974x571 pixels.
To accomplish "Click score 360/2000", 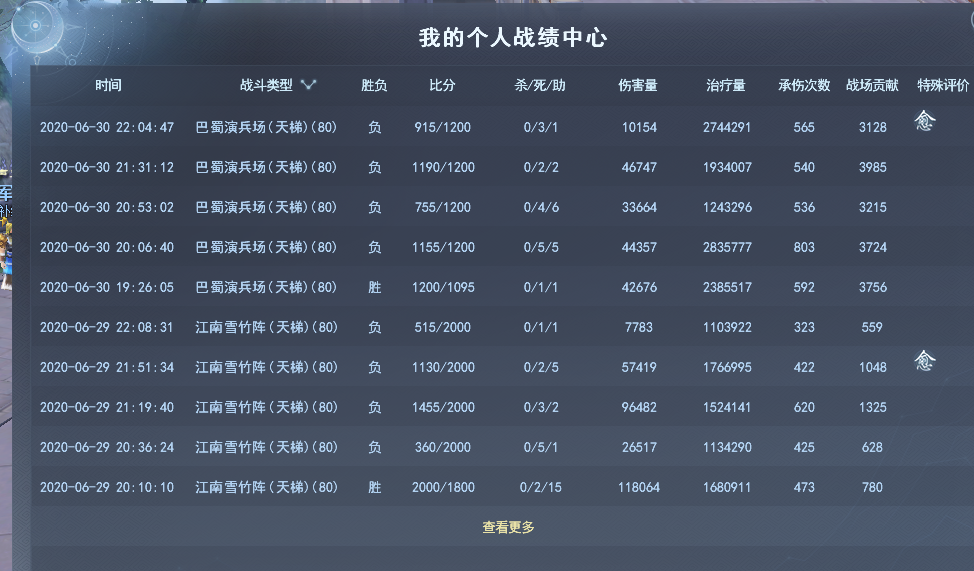I will coord(443,447).
